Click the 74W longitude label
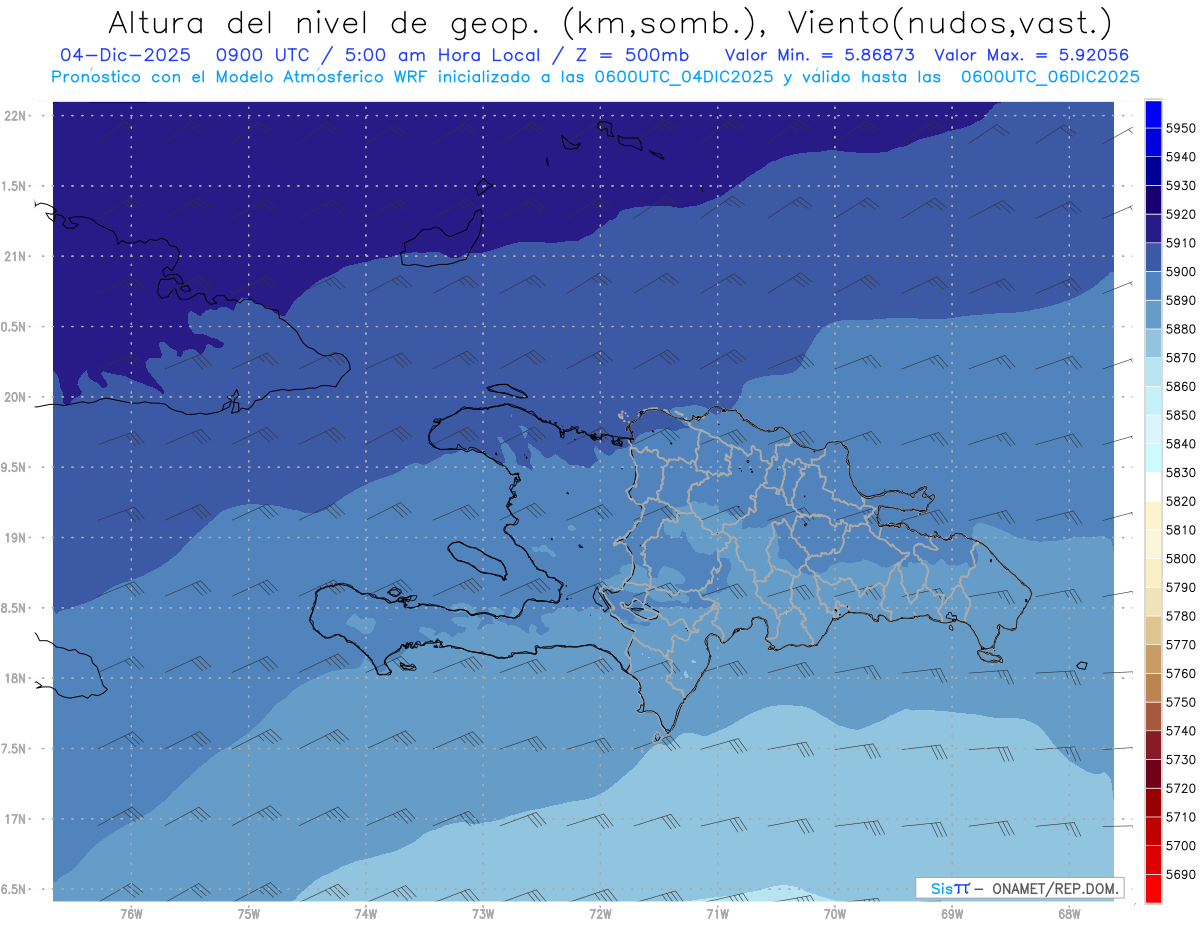This screenshot has width=1200, height=927. point(366,913)
